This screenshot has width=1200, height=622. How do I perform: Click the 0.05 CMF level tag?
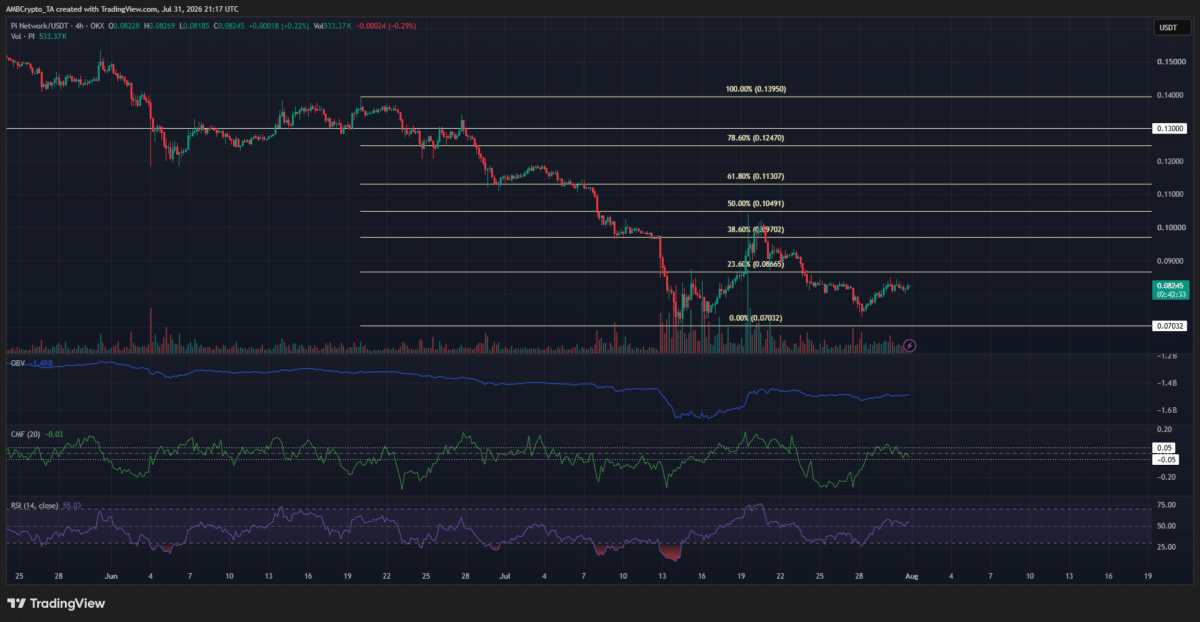(x=1164, y=448)
